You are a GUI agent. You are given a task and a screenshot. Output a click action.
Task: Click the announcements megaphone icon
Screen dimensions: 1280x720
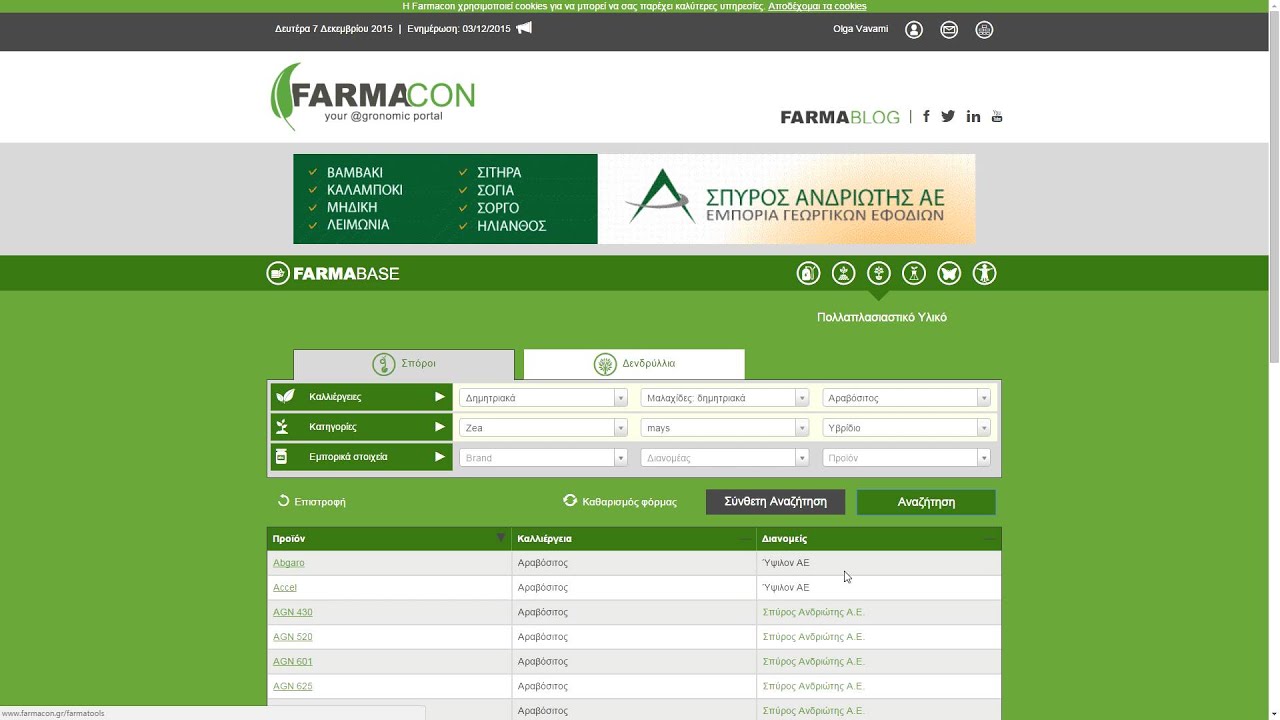click(x=524, y=28)
